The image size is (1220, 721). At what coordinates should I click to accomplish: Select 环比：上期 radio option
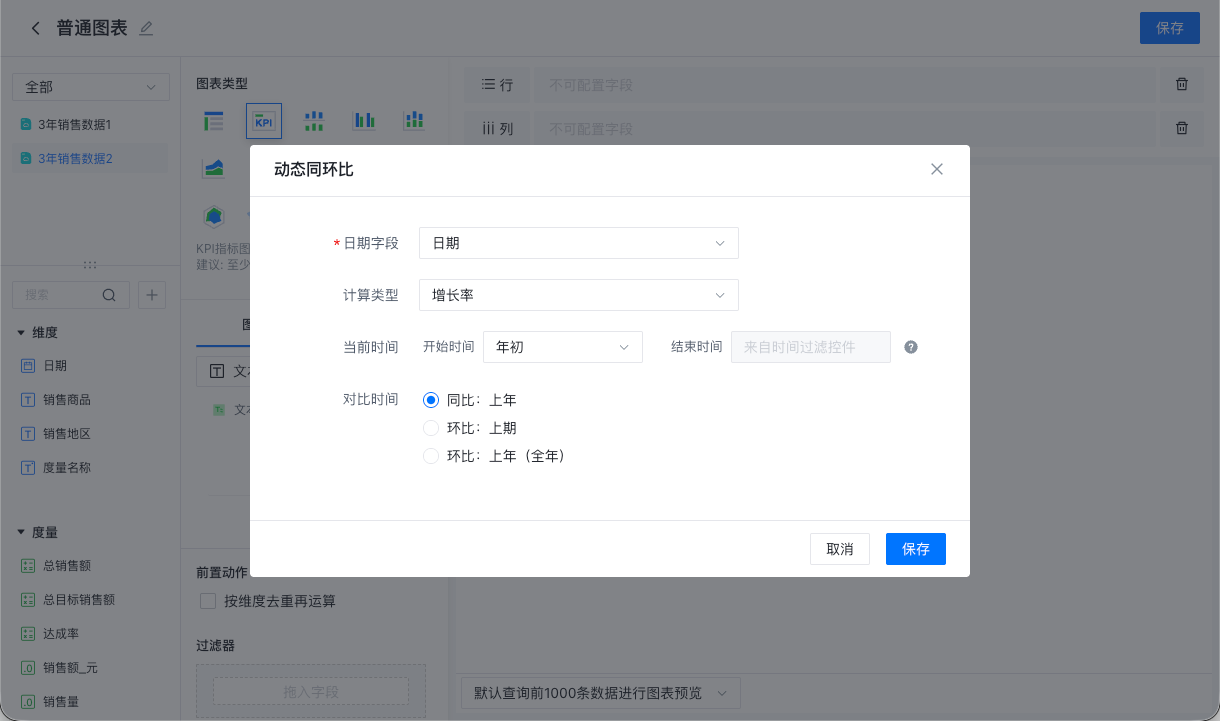470,428
